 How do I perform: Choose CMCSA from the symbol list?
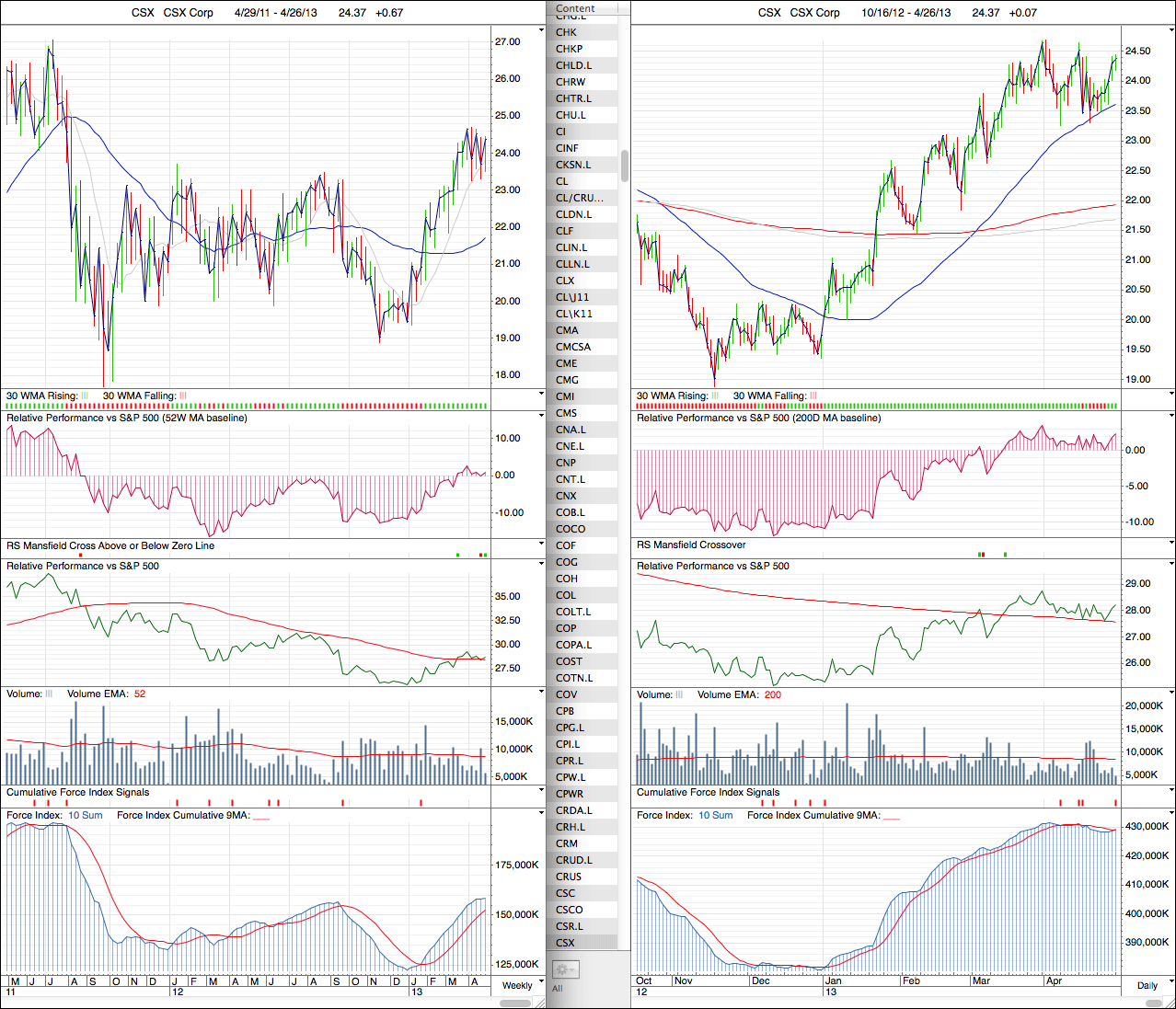click(573, 347)
